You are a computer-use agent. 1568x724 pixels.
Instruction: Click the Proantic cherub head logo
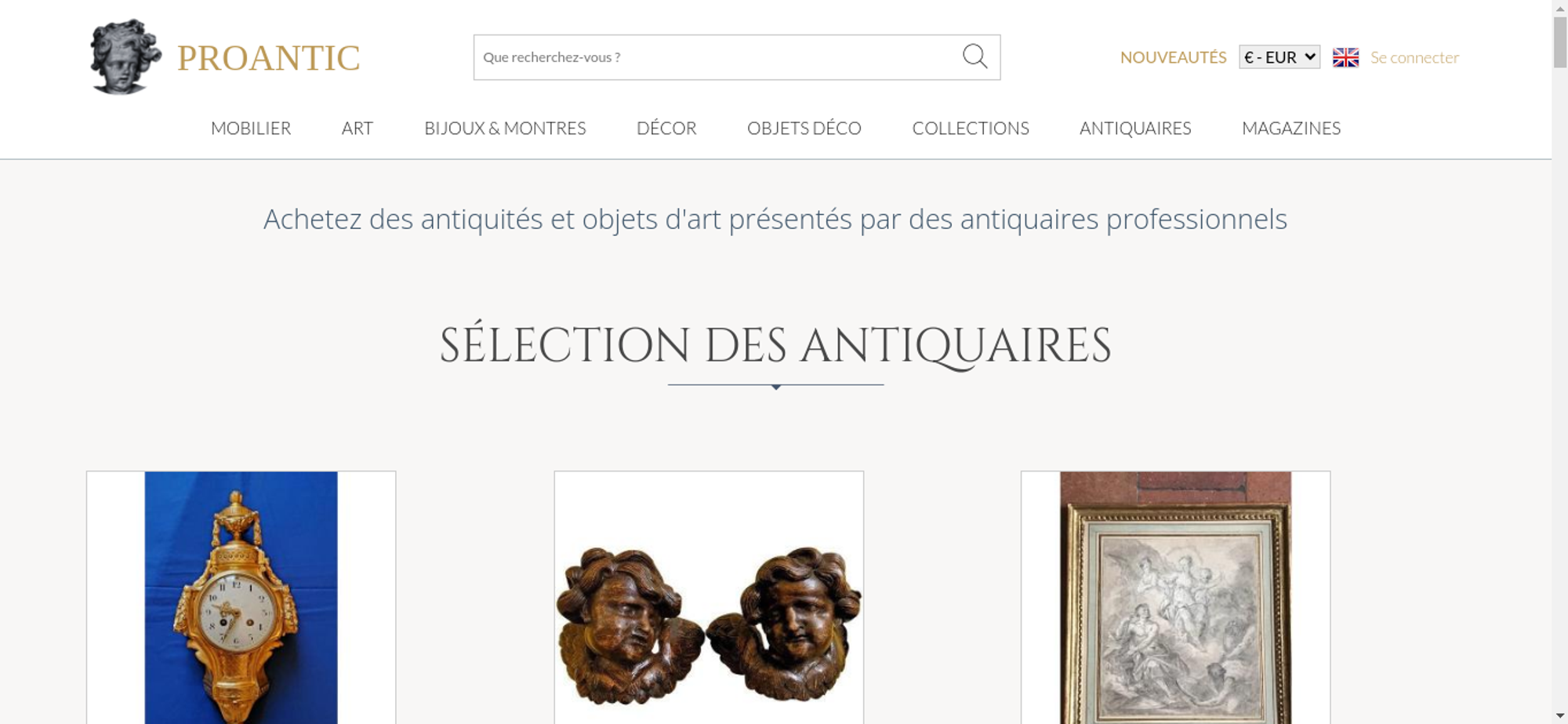(125, 56)
